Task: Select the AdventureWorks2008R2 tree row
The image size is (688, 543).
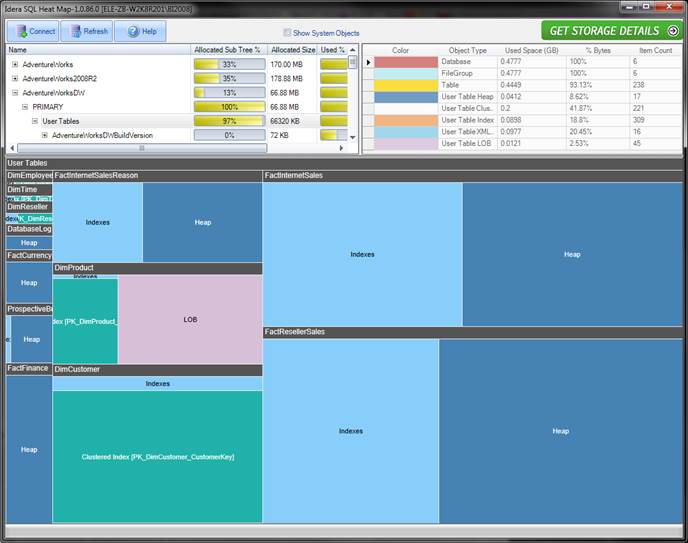Action: tap(60, 79)
